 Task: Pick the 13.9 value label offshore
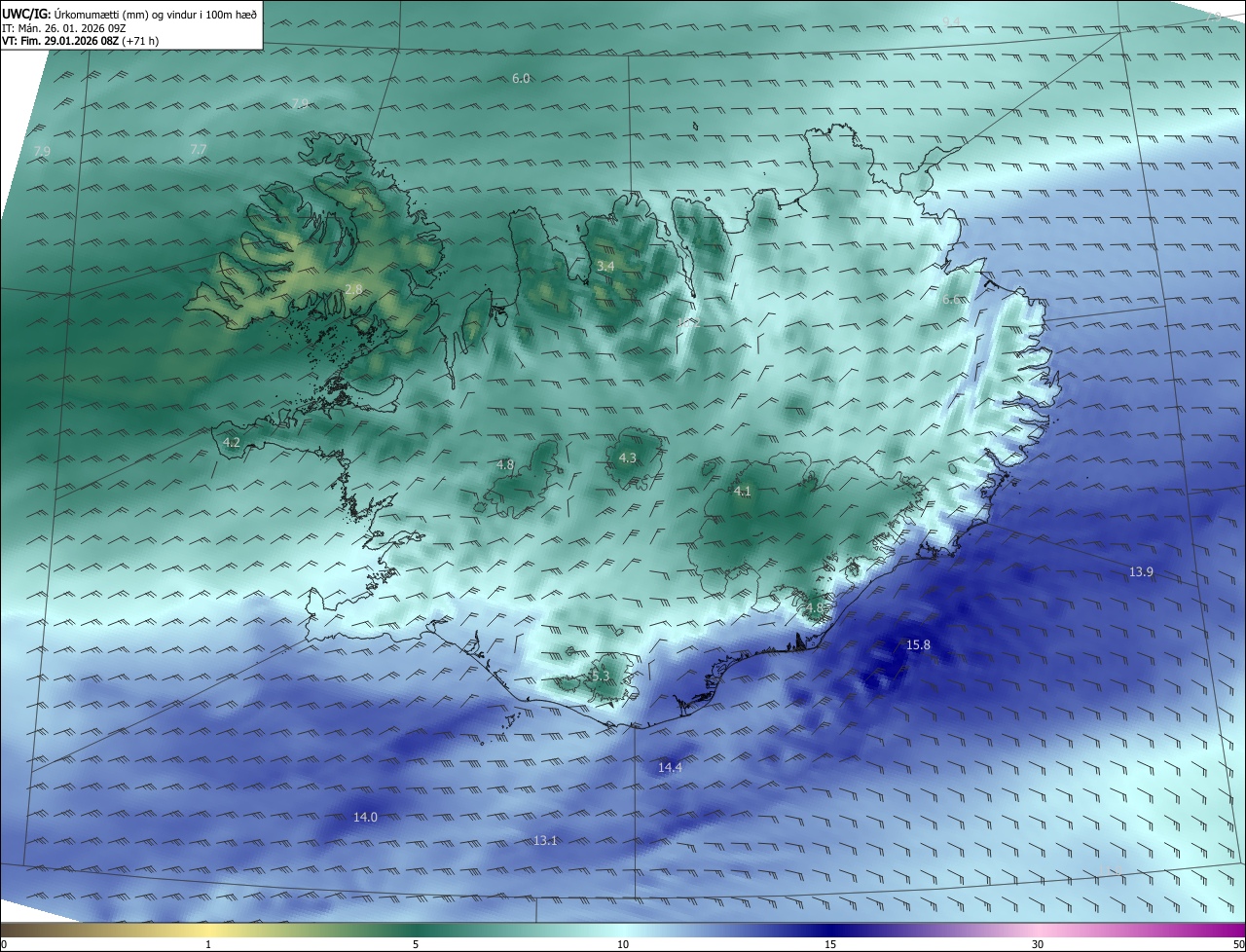click(x=1141, y=572)
